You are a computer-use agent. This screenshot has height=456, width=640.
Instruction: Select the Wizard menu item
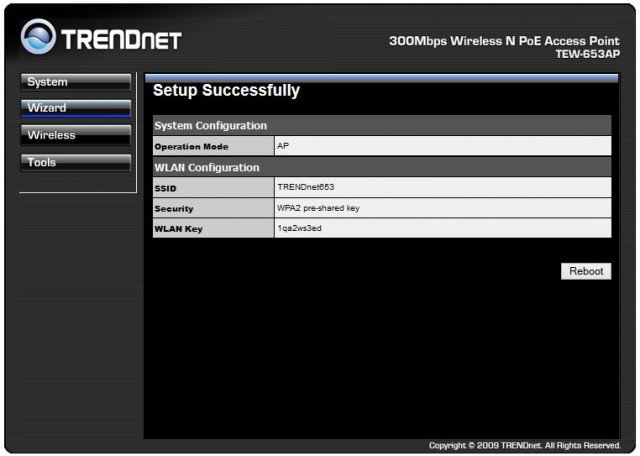pyautogui.click(x=75, y=108)
